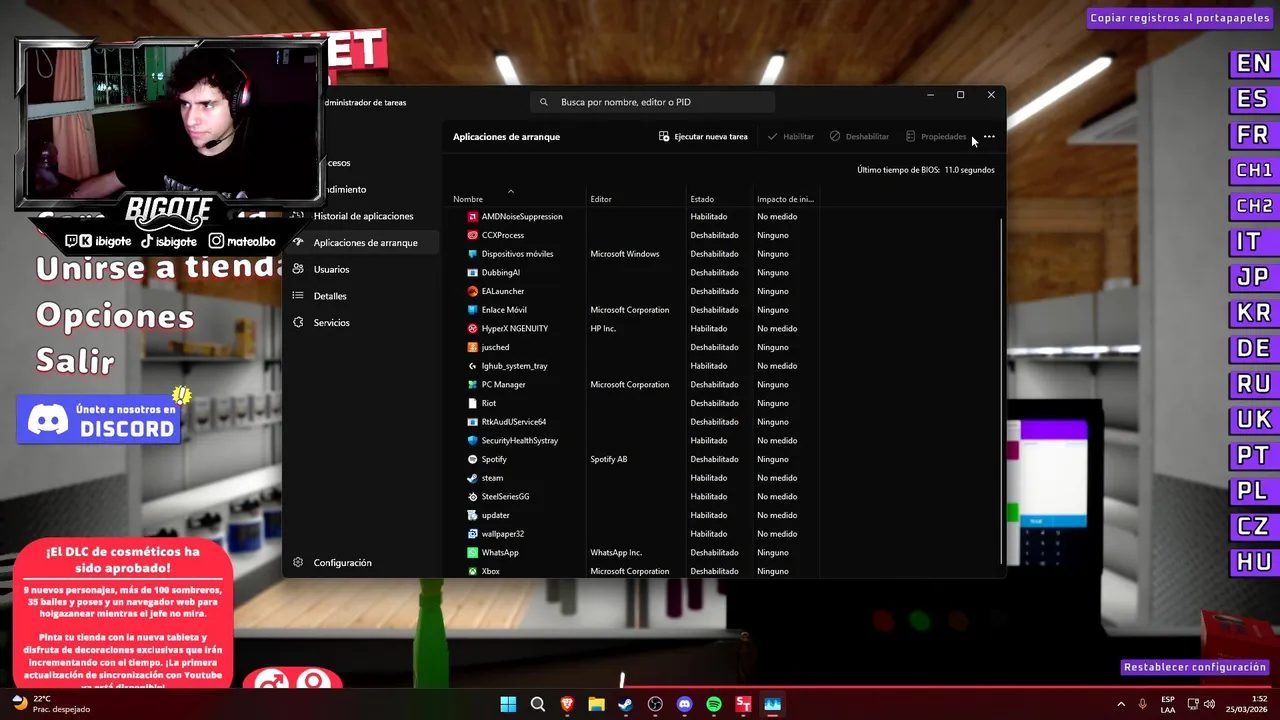The height and width of the screenshot is (720, 1280).
Task: Click the search by name, editor or PID field
Action: tap(652, 102)
